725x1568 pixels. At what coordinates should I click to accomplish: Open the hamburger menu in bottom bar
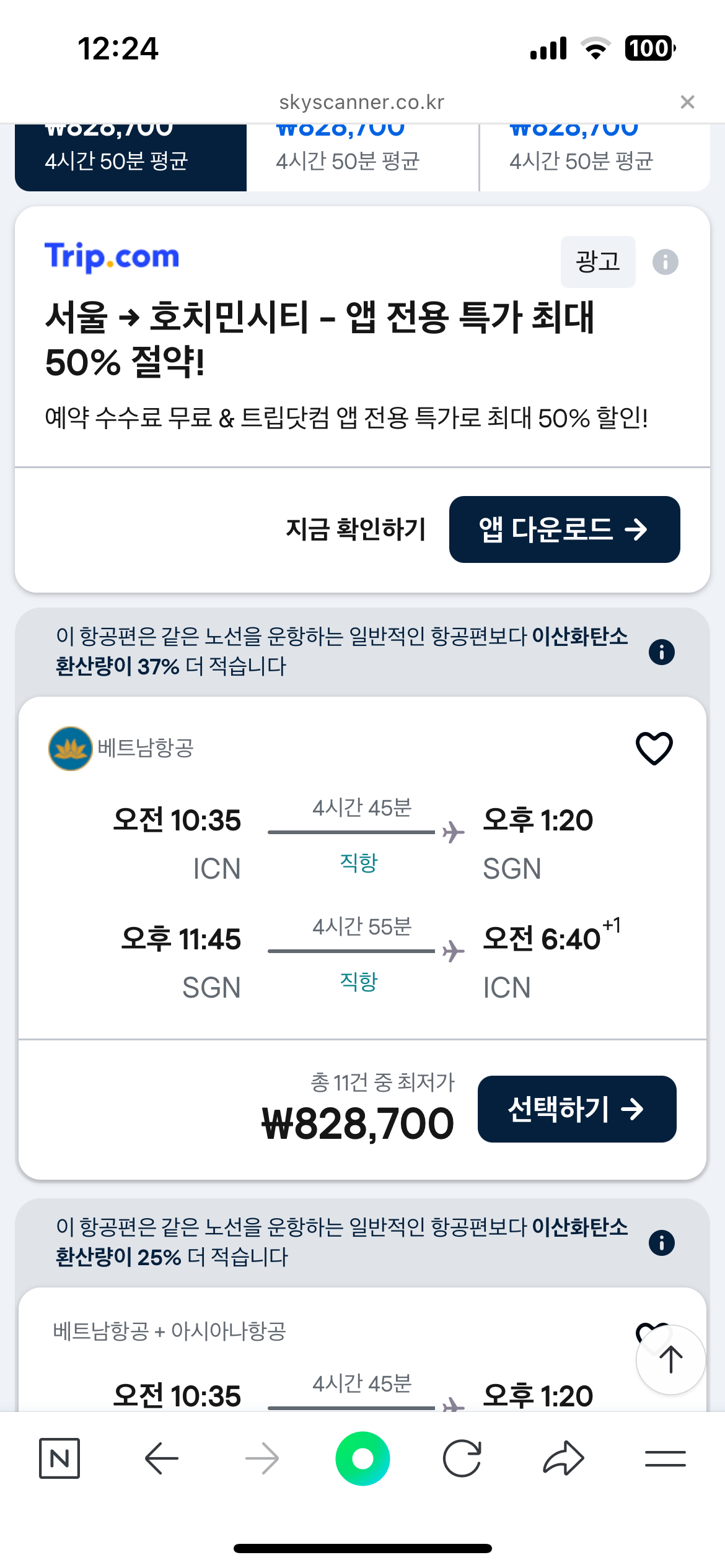pos(665,1458)
